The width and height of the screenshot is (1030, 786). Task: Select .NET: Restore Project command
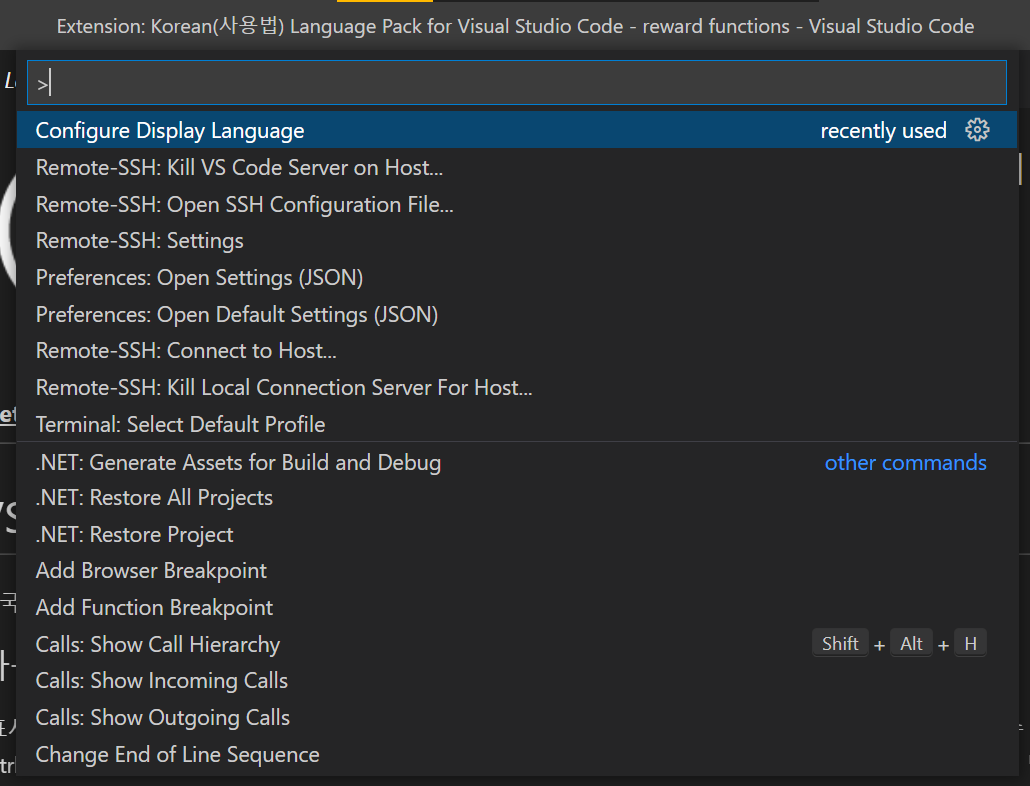pos(516,535)
